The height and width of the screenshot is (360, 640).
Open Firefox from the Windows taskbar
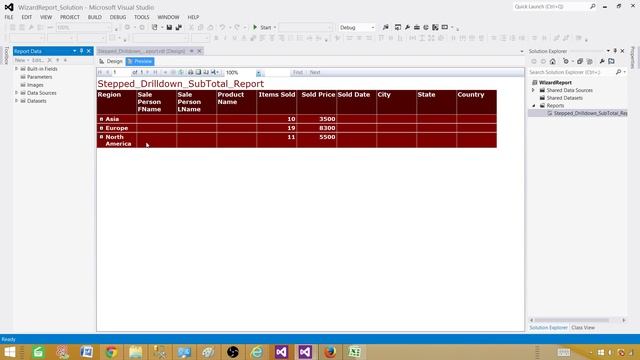coord(330,352)
